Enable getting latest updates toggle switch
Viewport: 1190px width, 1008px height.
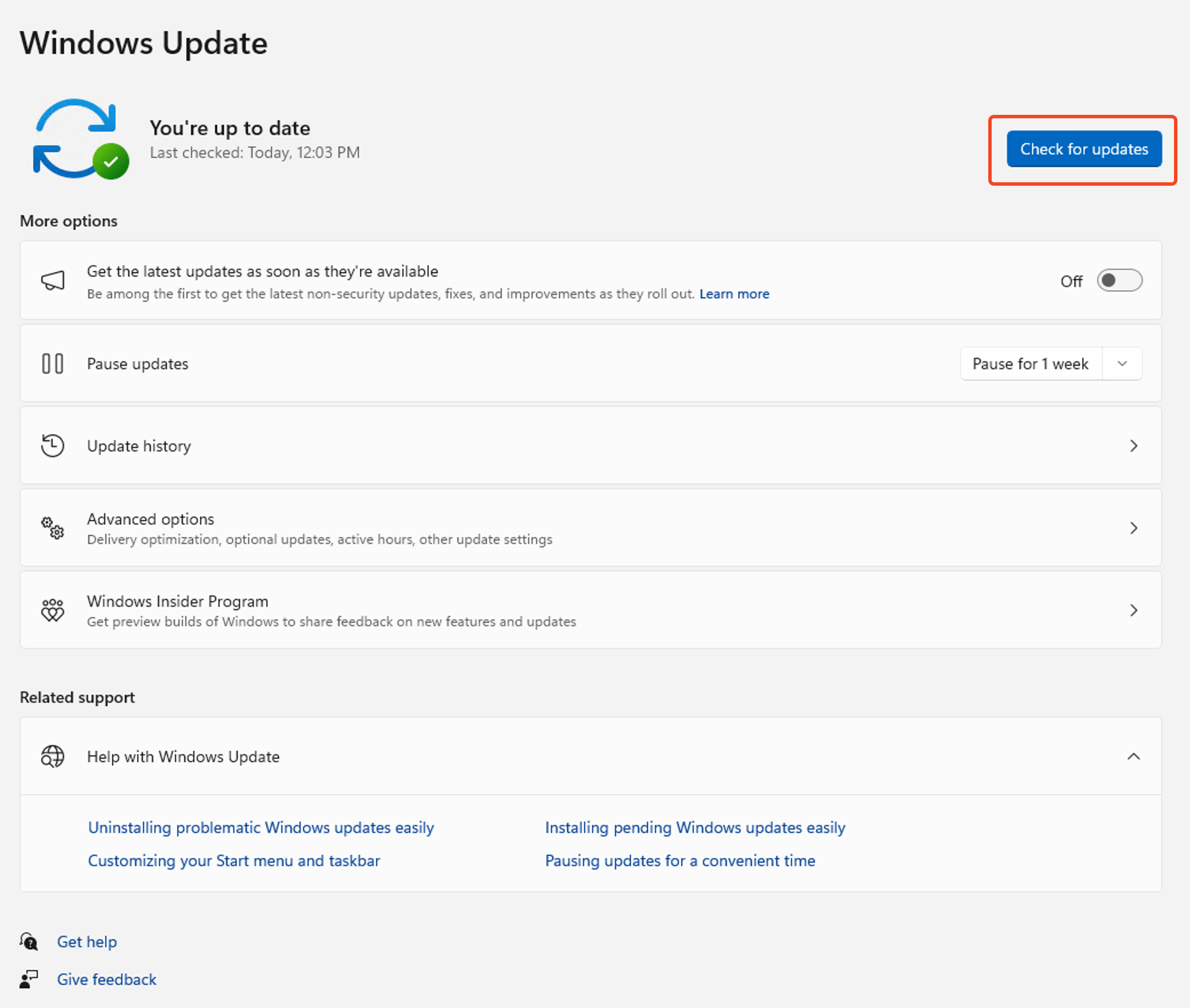point(1119,281)
